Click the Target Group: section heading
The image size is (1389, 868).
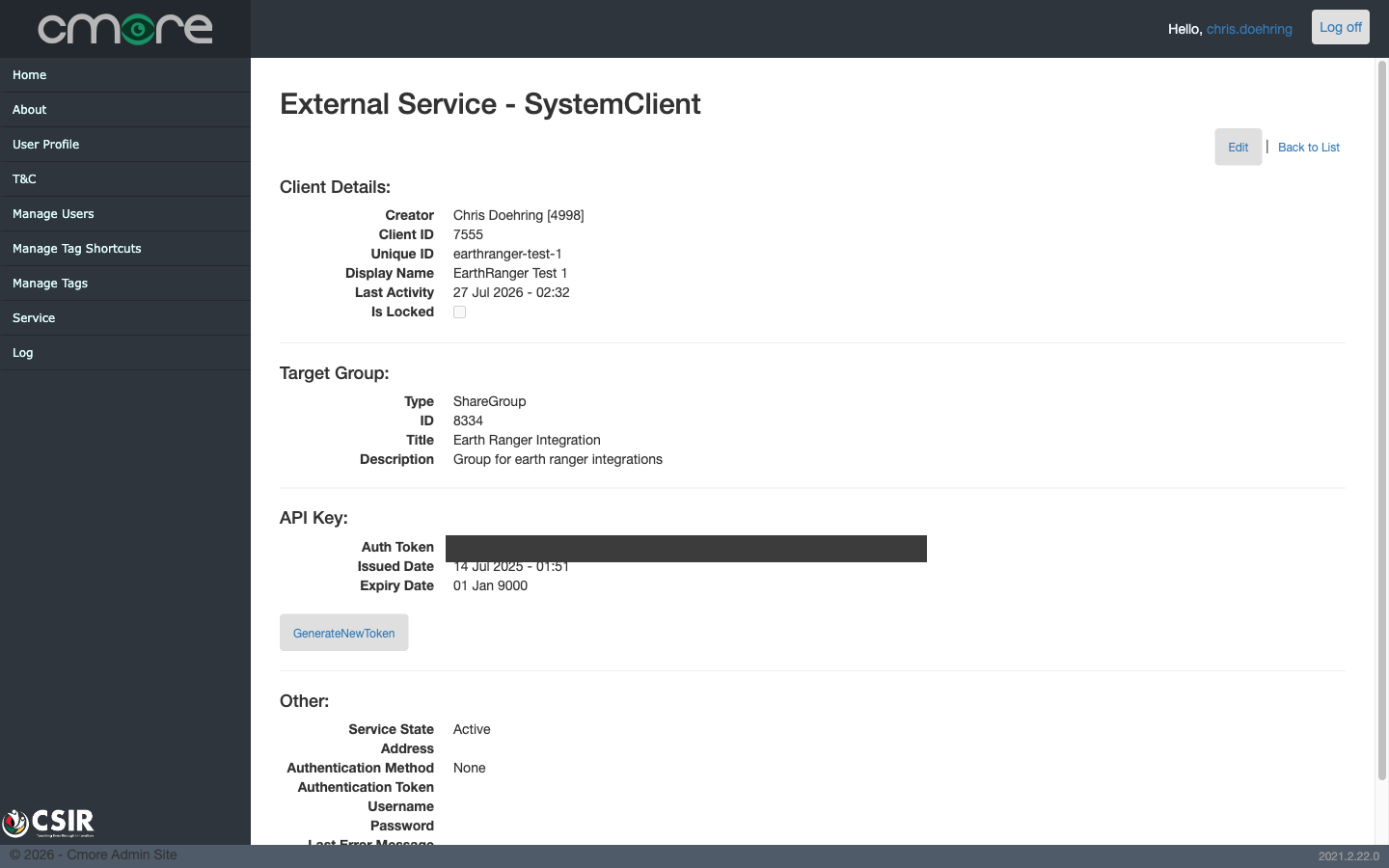click(x=335, y=373)
